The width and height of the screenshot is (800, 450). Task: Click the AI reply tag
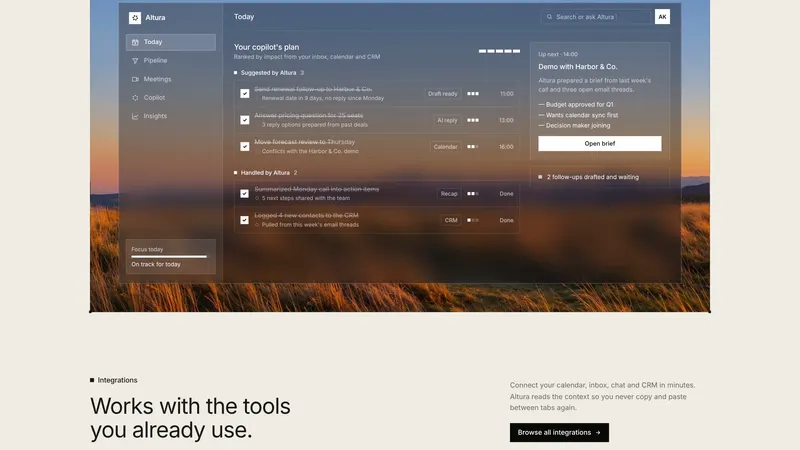coord(447,120)
